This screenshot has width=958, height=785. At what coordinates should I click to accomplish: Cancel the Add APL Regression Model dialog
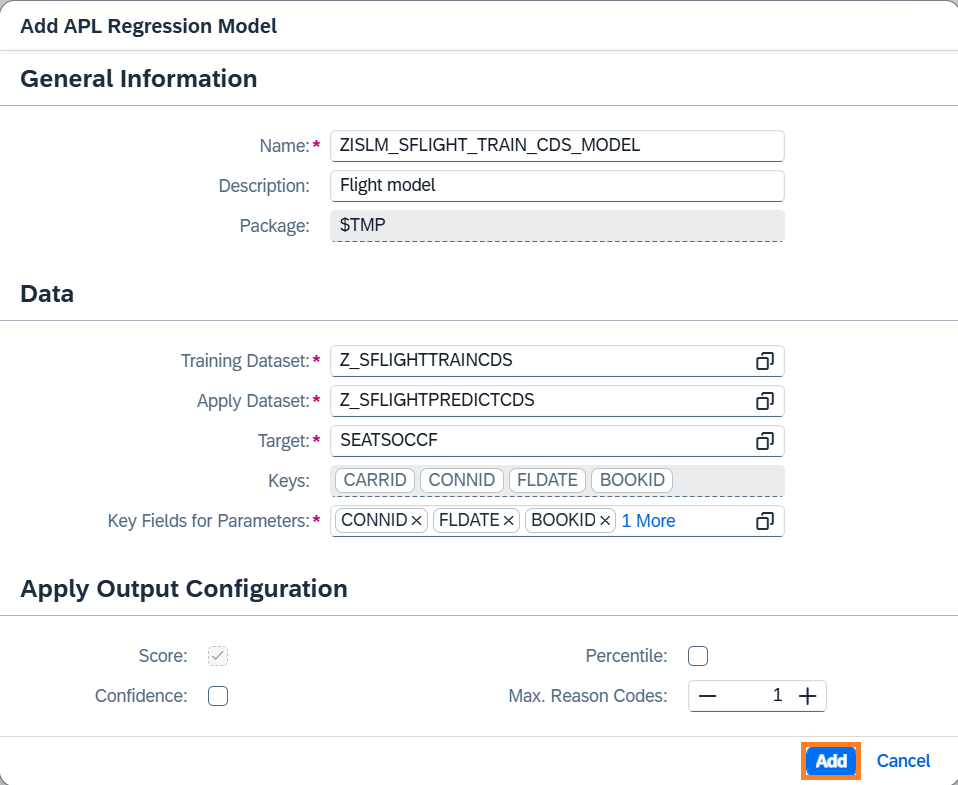903,761
